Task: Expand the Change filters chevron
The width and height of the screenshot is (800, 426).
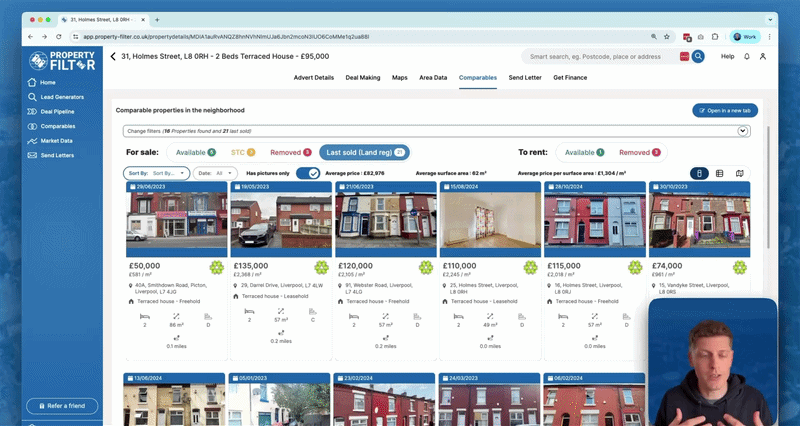Action: (x=742, y=131)
